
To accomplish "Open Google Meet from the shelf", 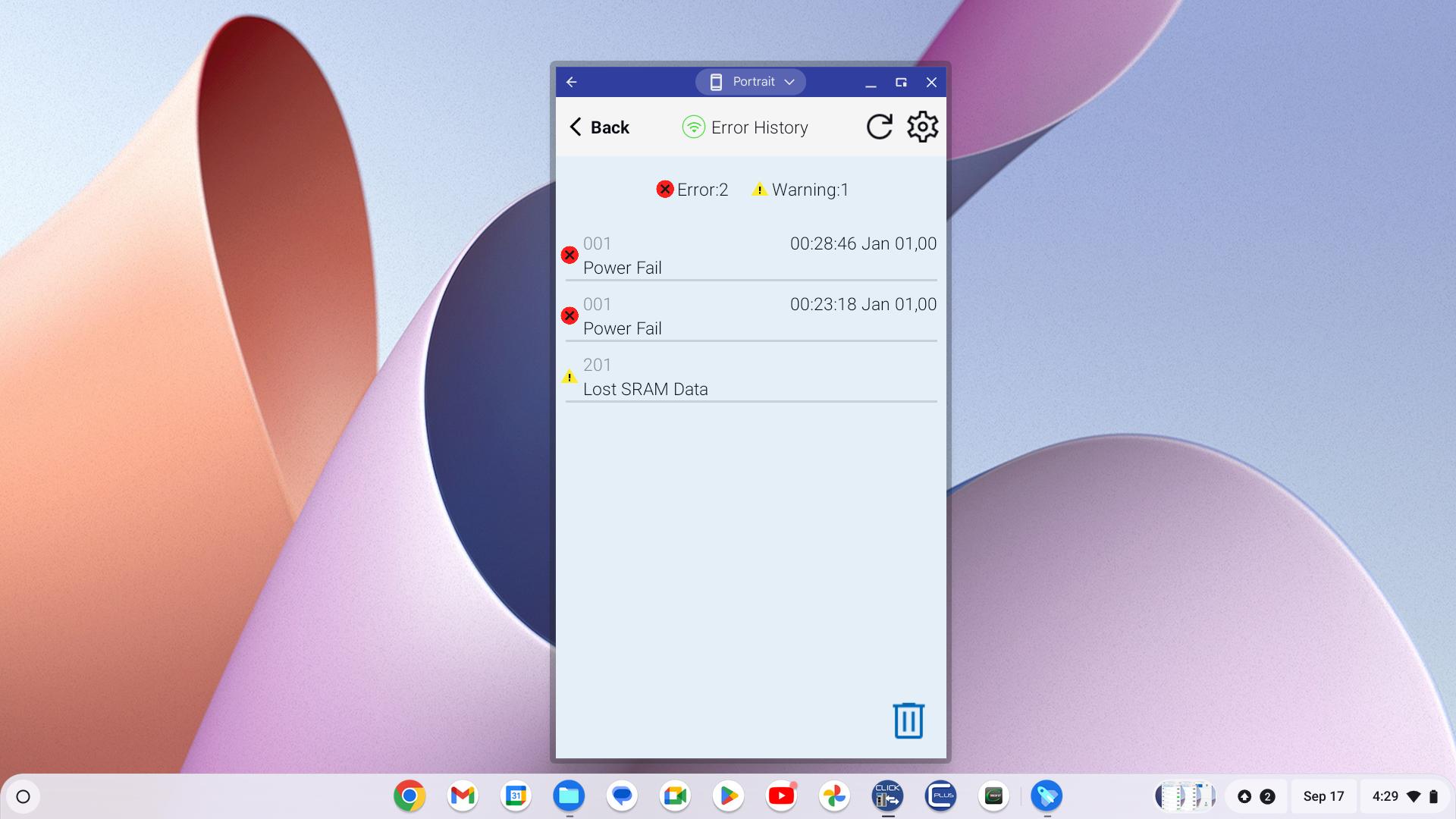I will pos(675,796).
